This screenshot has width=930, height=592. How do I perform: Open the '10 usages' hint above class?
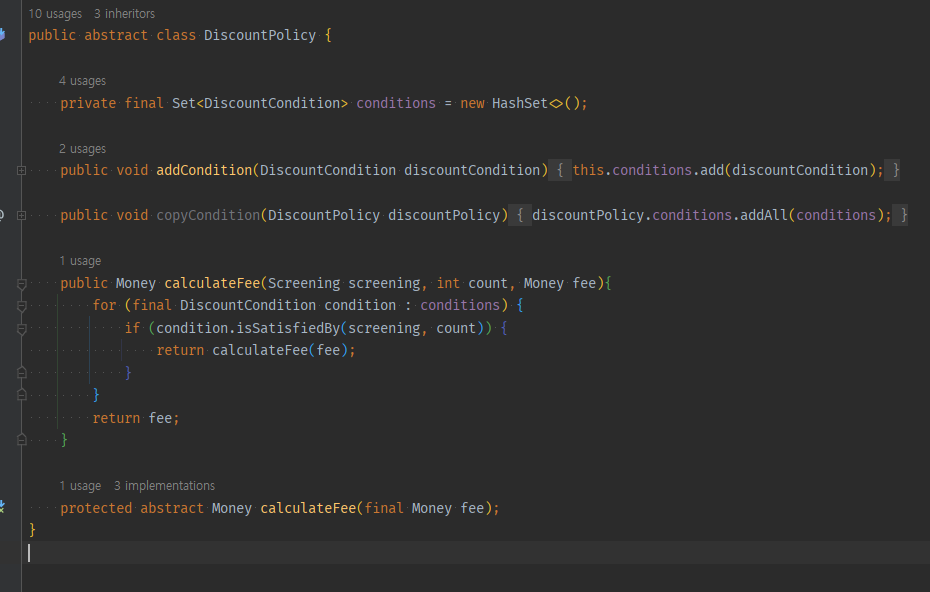(x=55, y=14)
